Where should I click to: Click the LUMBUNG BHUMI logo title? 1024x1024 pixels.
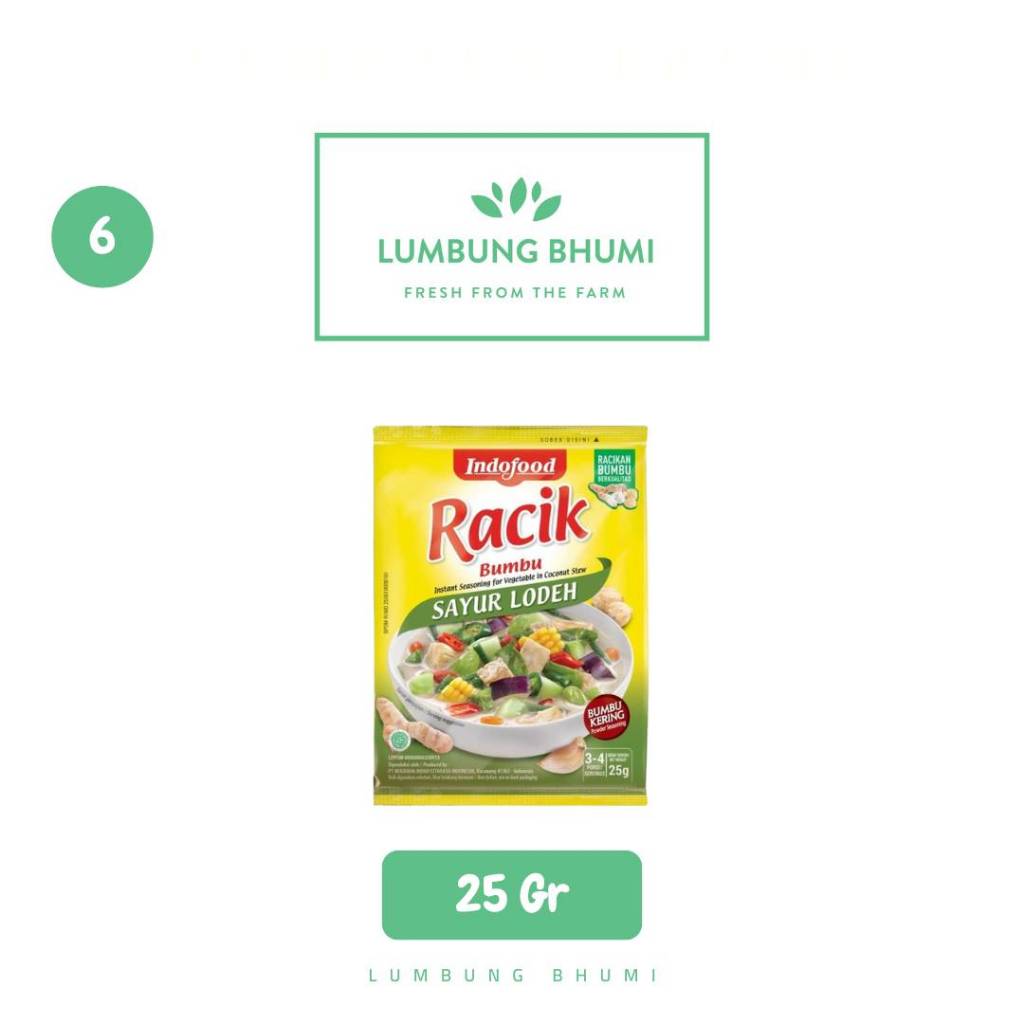[x=516, y=252]
